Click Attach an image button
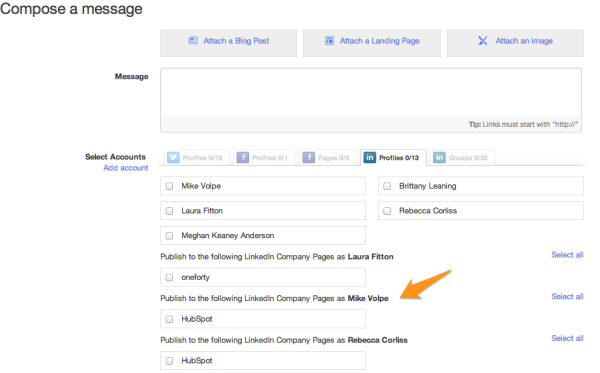Viewport: 600px width, 373px height. click(x=515, y=43)
